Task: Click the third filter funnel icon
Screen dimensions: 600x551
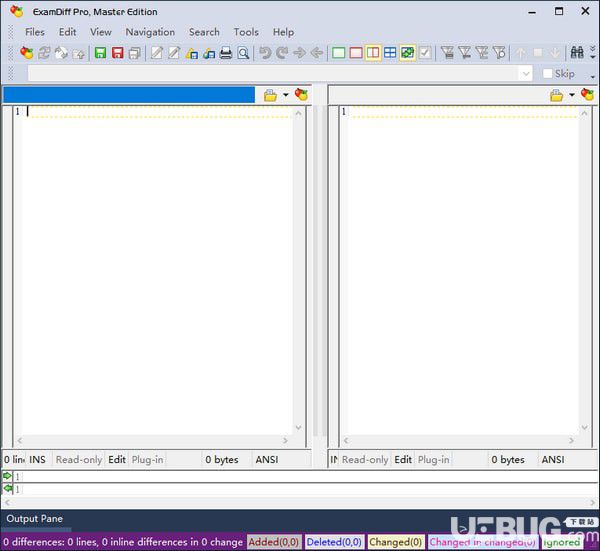Action: pos(482,52)
